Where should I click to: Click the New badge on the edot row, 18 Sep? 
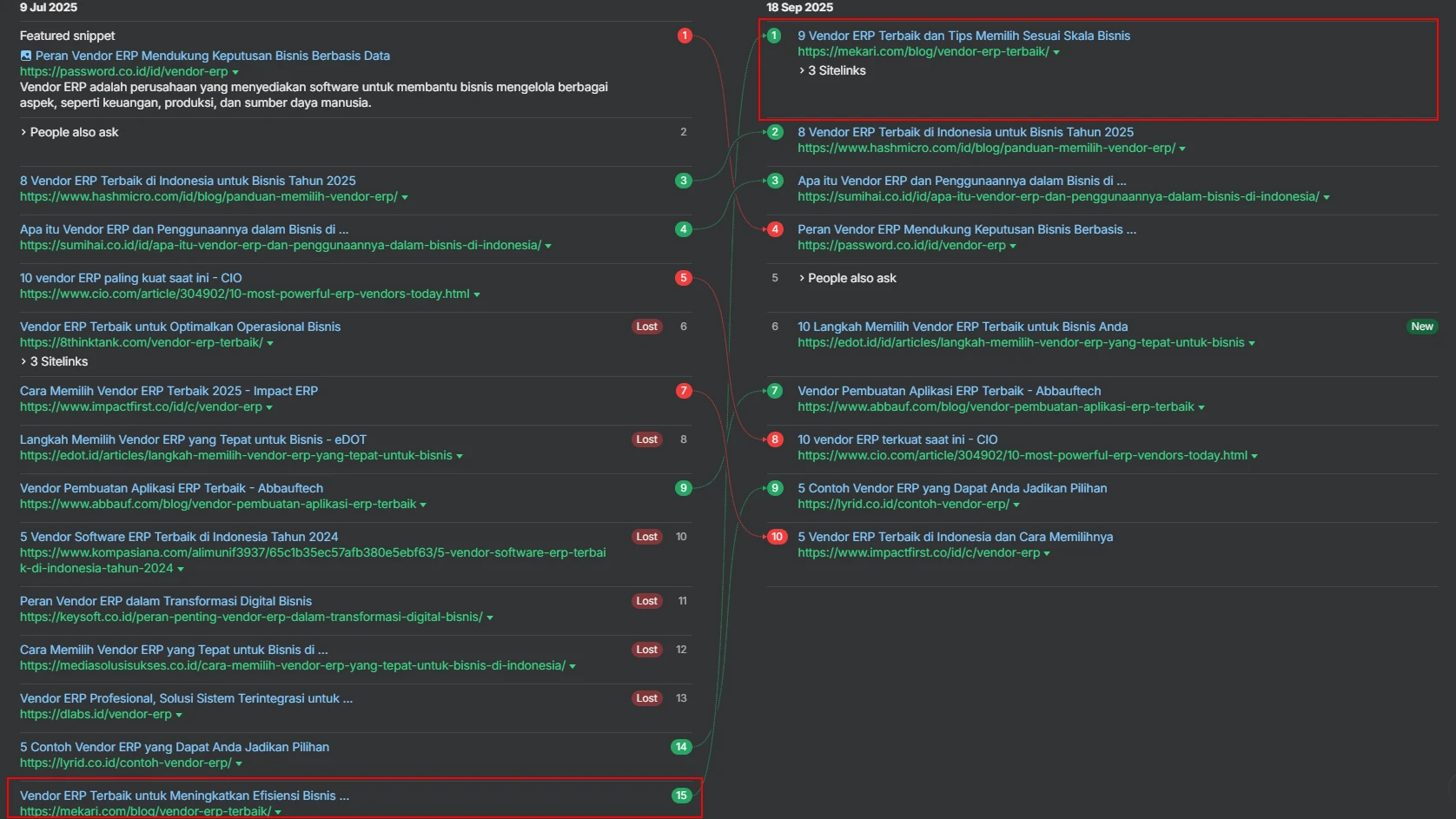1422,327
